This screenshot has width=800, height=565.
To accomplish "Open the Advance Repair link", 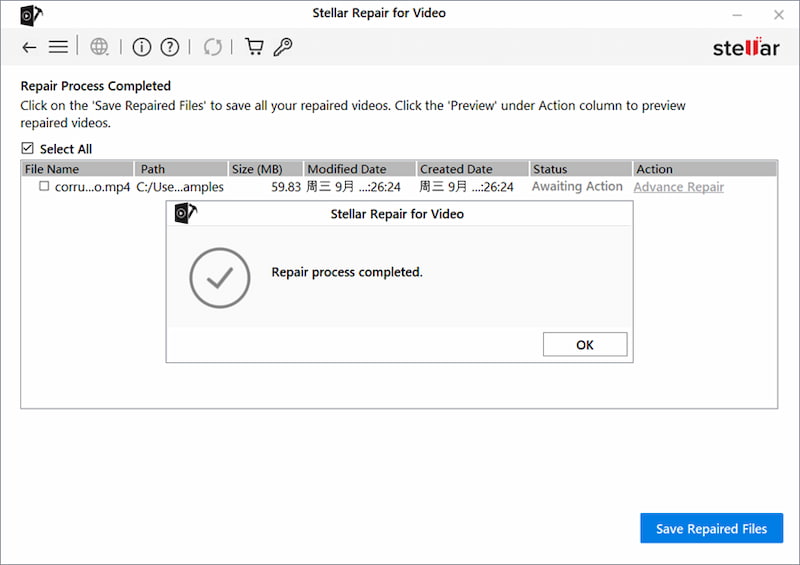I will [679, 187].
